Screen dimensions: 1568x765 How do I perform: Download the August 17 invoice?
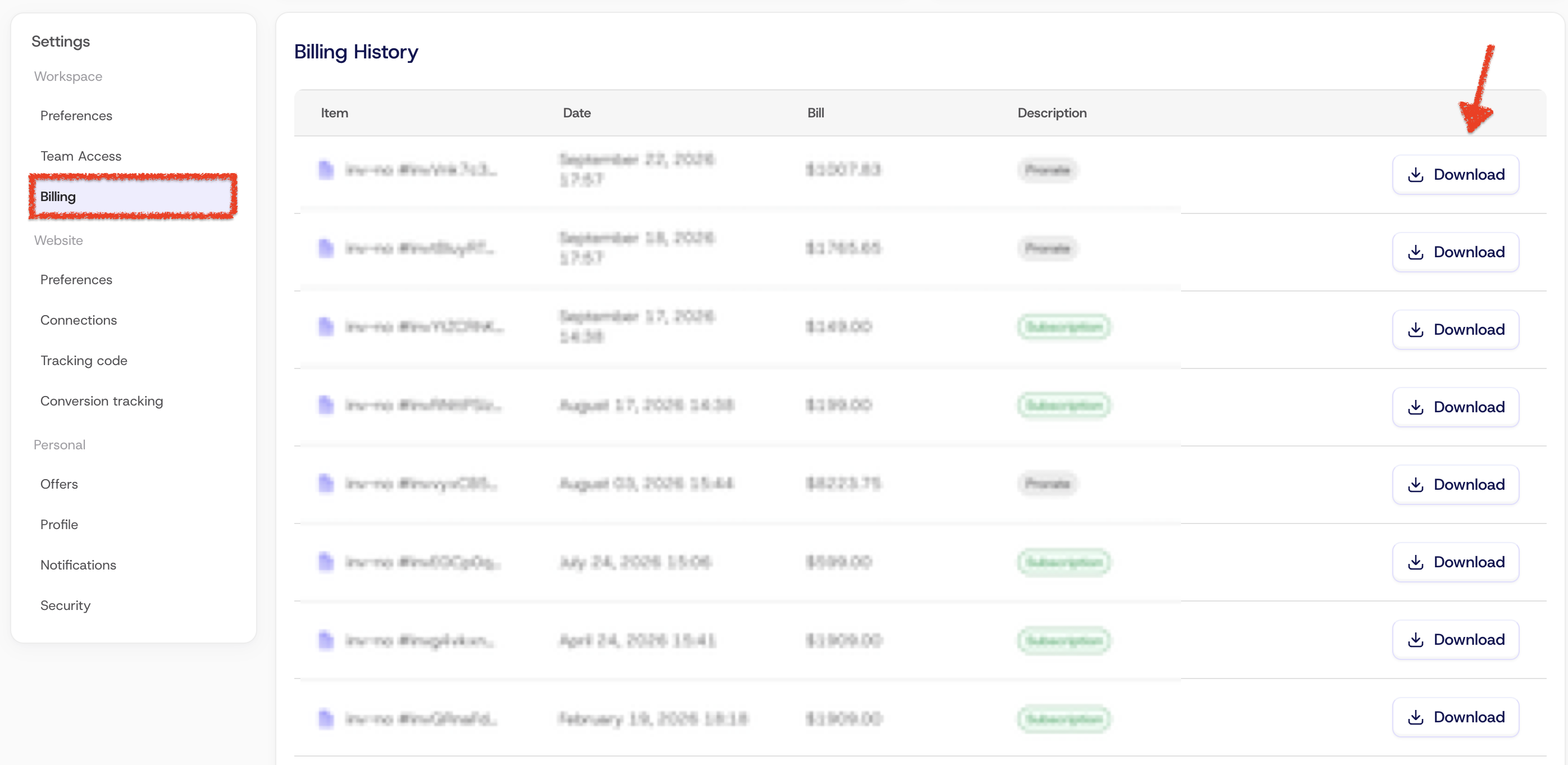click(1455, 407)
